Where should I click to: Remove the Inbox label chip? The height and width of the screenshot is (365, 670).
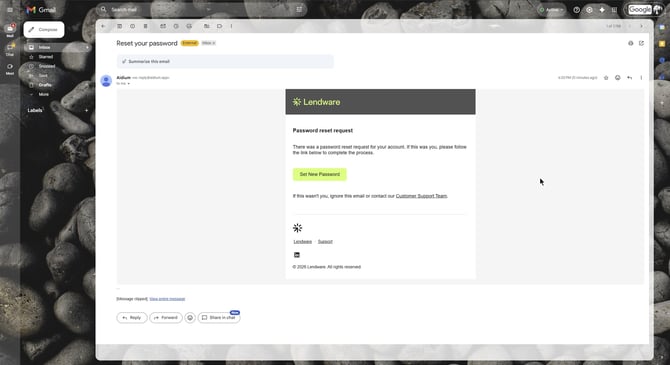pyautogui.click(x=214, y=43)
